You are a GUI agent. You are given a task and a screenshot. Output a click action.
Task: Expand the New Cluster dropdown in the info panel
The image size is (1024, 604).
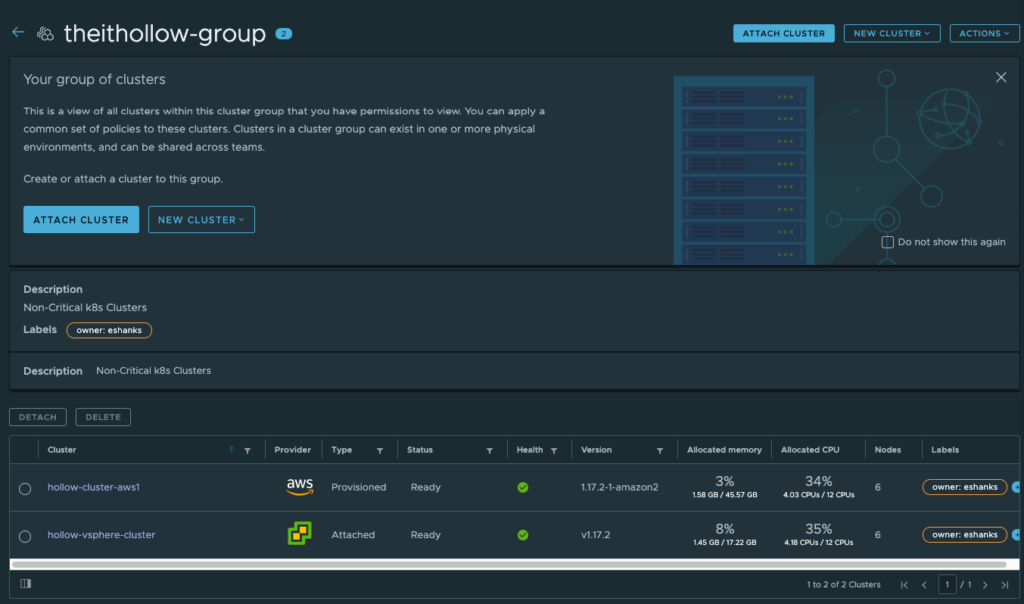click(201, 220)
